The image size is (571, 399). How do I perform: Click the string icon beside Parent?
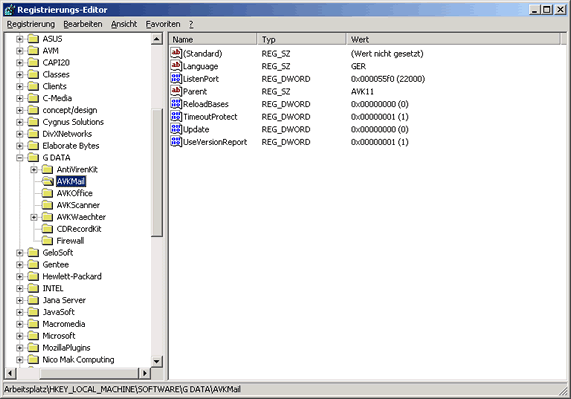(x=176, y=91)
